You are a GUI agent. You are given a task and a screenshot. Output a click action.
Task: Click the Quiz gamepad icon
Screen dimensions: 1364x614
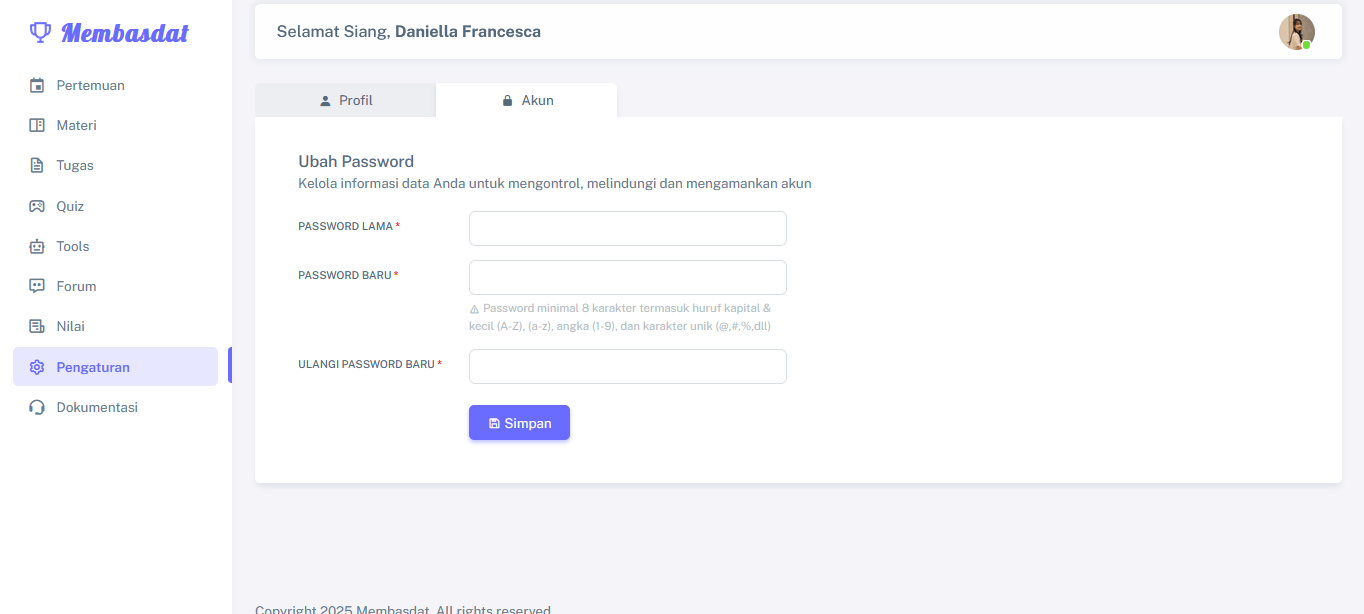pos(37,206)
